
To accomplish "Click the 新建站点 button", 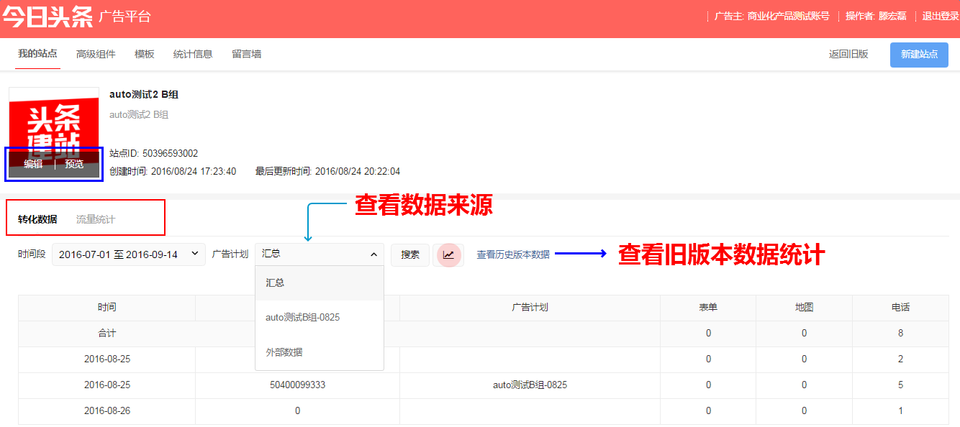I will click(919, 54).
